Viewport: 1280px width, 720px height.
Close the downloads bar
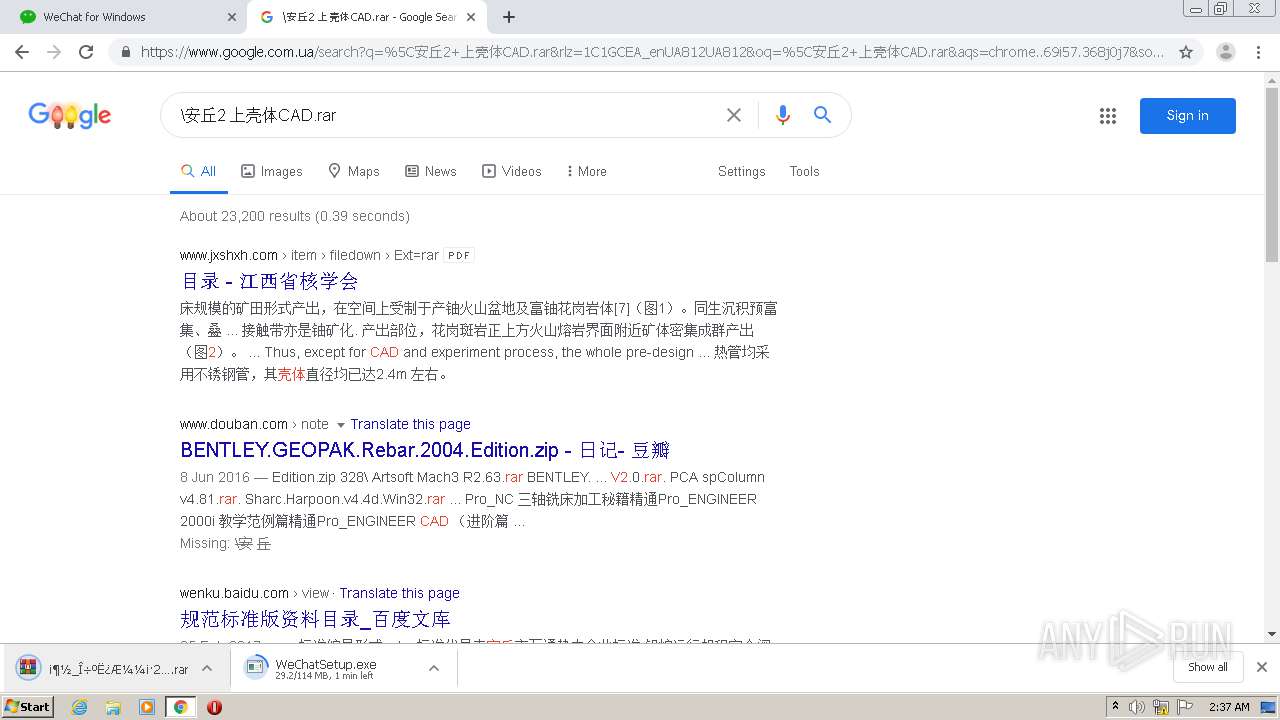[1261, 667]
